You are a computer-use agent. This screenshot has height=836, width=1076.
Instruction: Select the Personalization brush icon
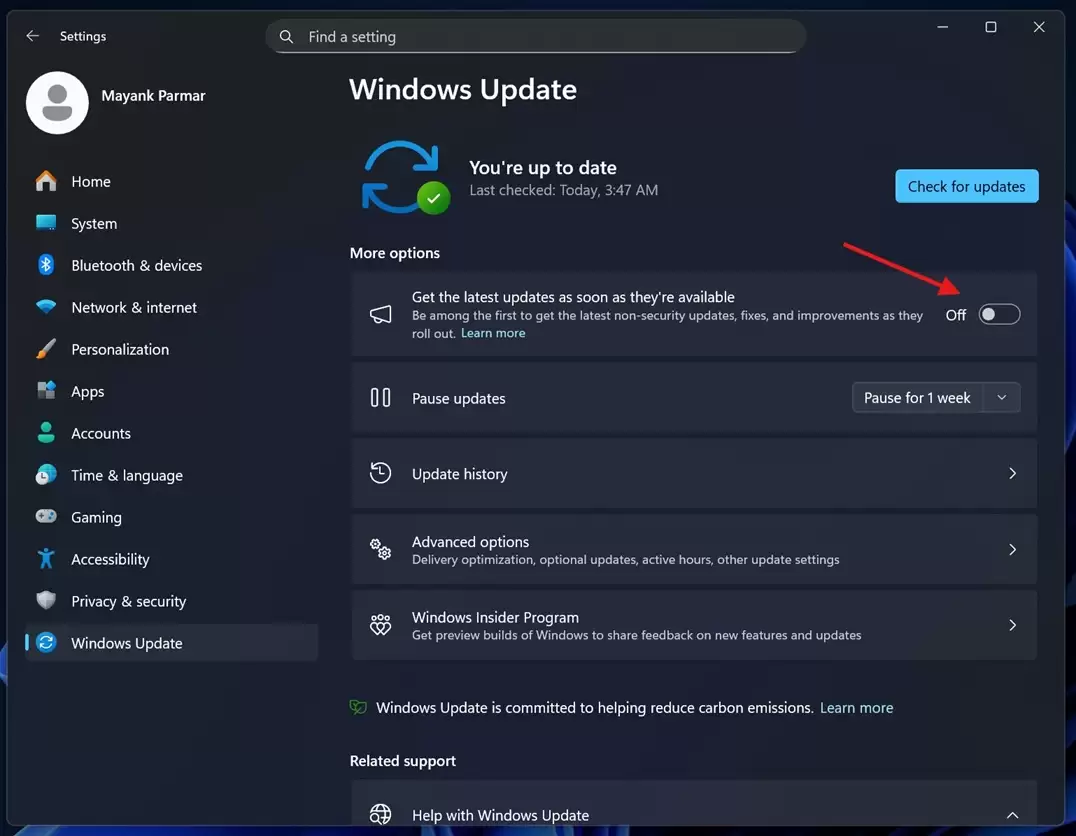46,349
